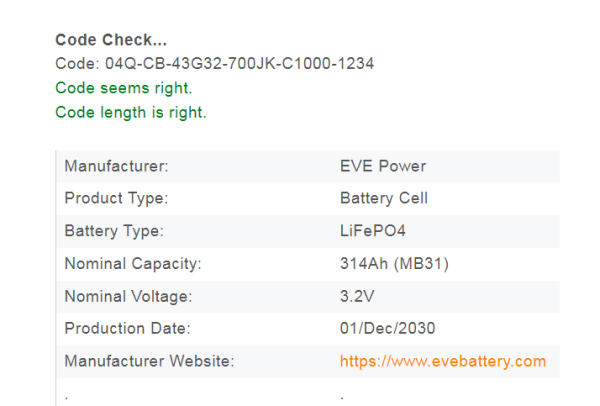Select the 'Manufacturer Website:' row label
The width and height of the screenshot is (600, 406).
point(148,361)
